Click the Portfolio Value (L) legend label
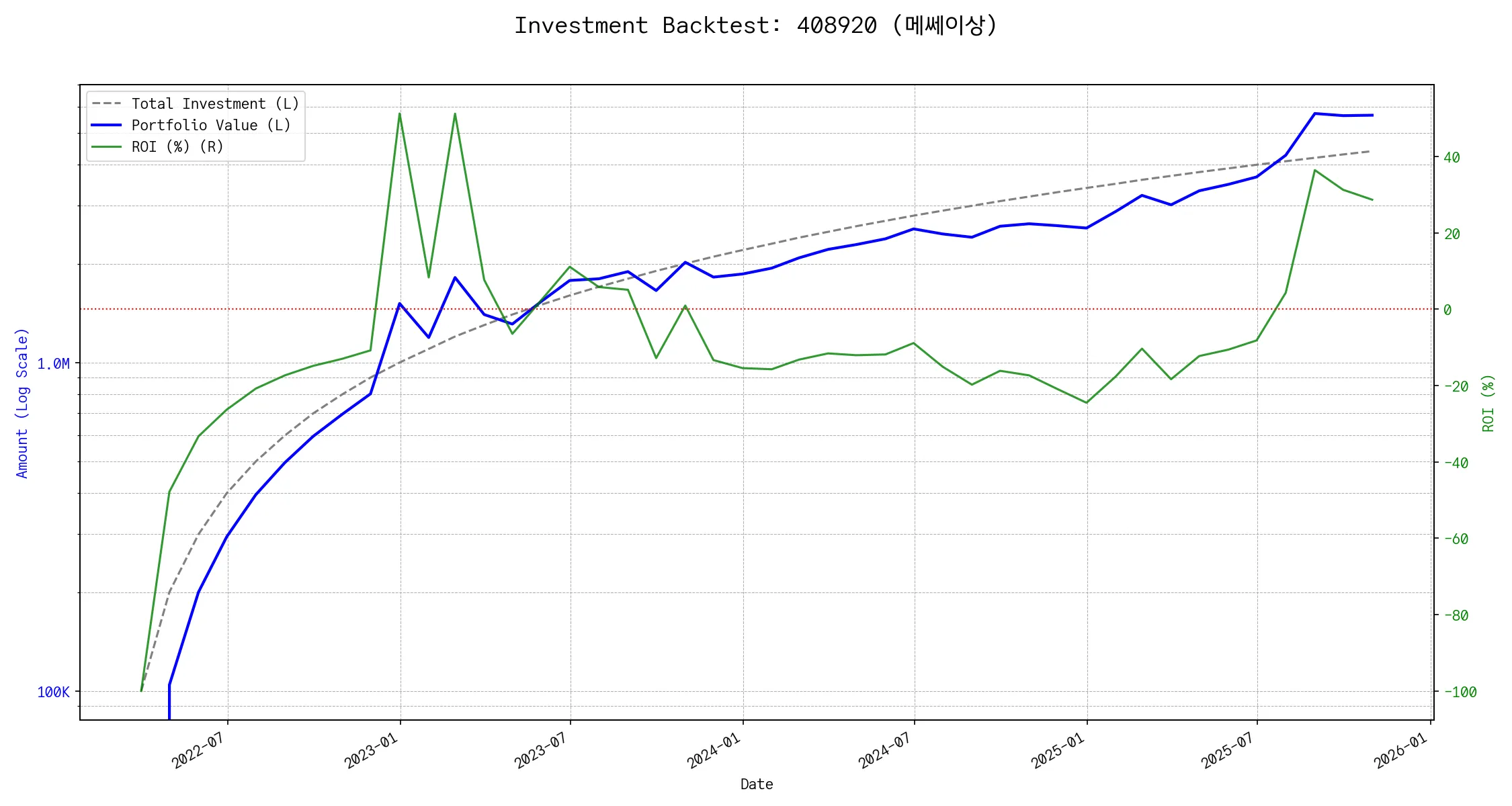 211,126
